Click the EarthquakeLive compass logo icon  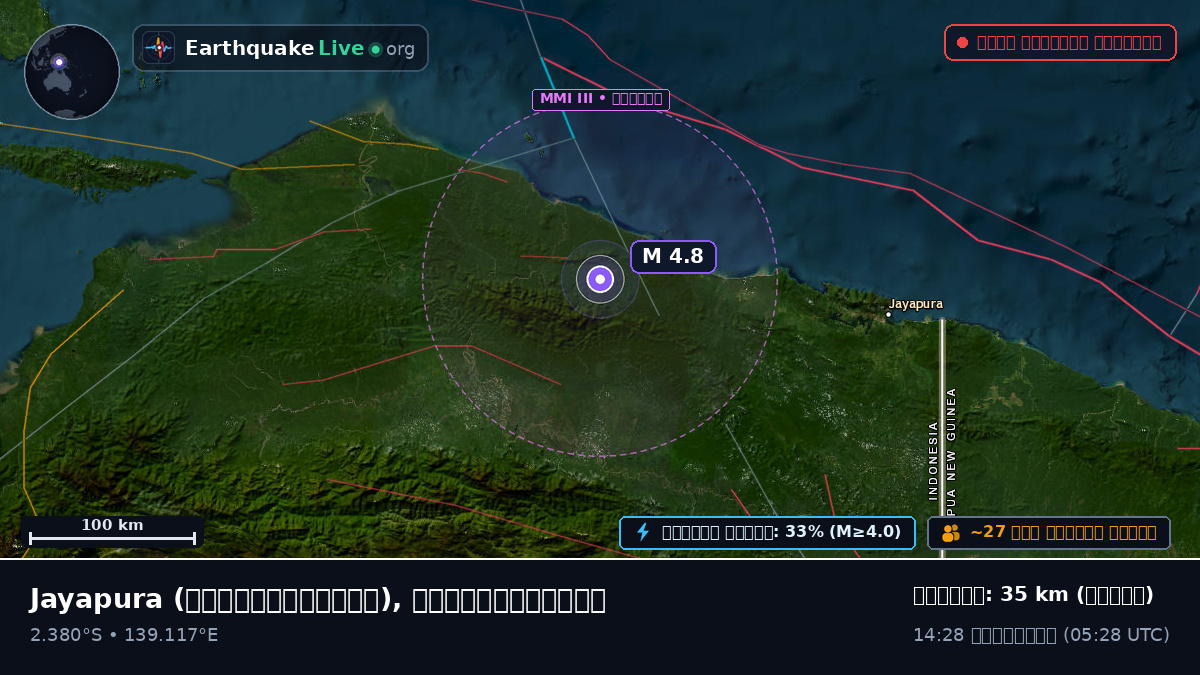pyautogui.click(x=158, y=48)
